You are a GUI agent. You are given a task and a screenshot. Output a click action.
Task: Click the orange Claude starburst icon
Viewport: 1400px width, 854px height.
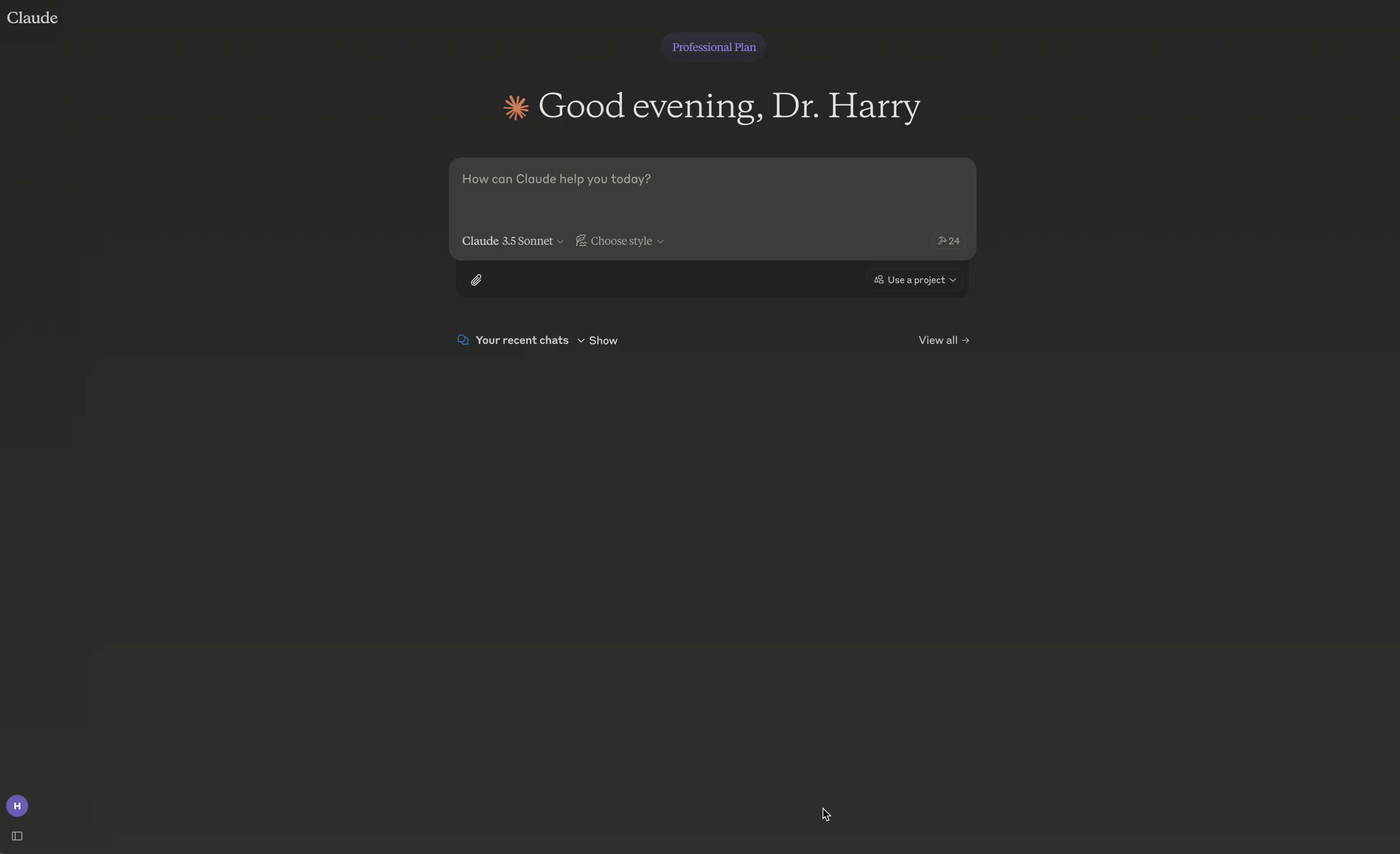pos(516,108)
